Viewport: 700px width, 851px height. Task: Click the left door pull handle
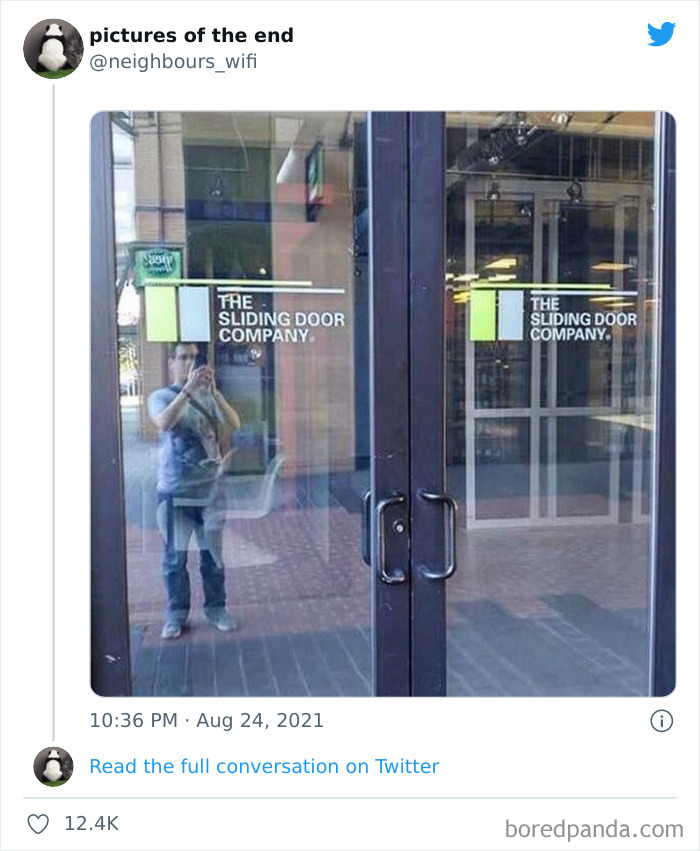(390, 537)
